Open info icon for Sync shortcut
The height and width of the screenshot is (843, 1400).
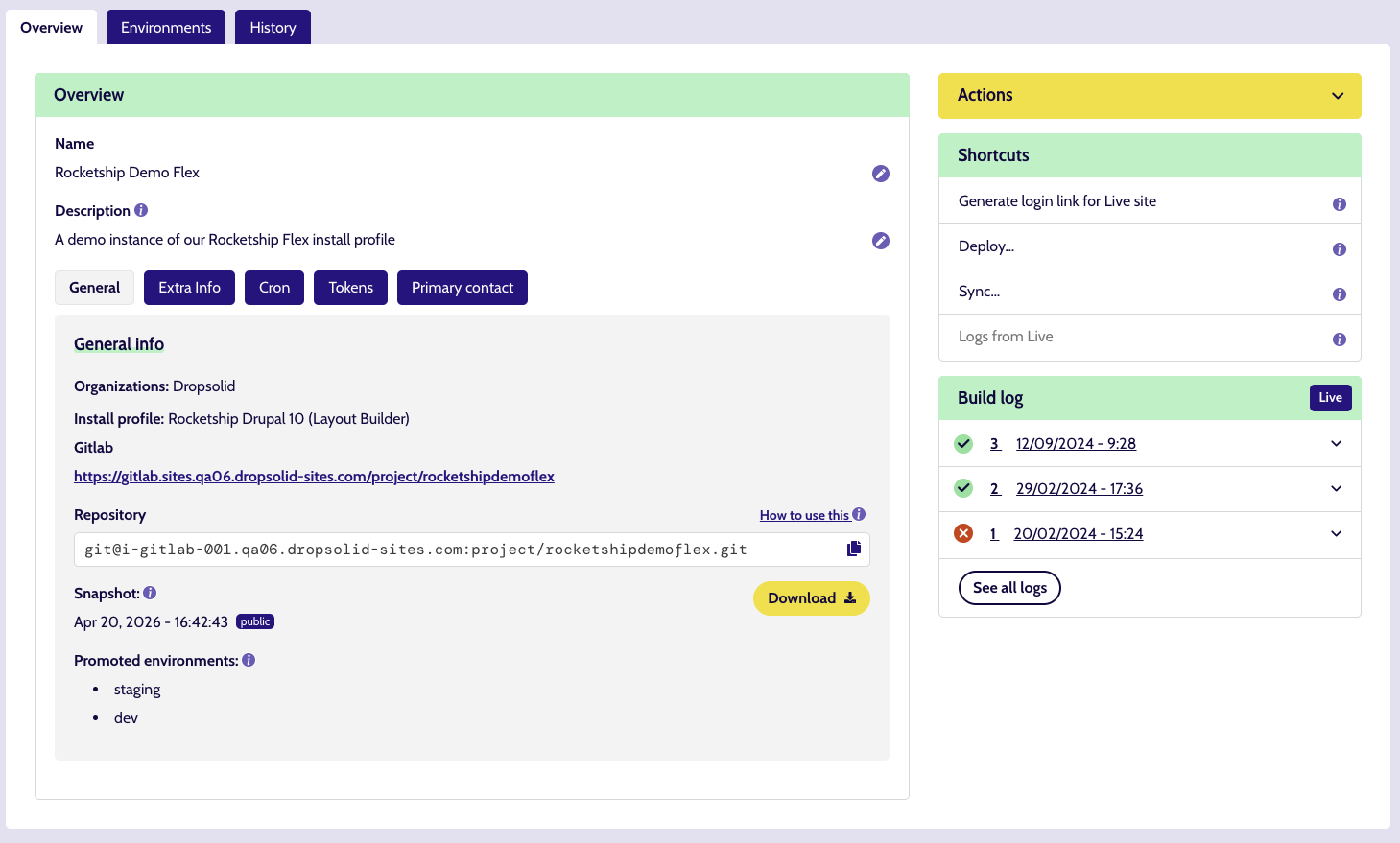[1340, 294]
